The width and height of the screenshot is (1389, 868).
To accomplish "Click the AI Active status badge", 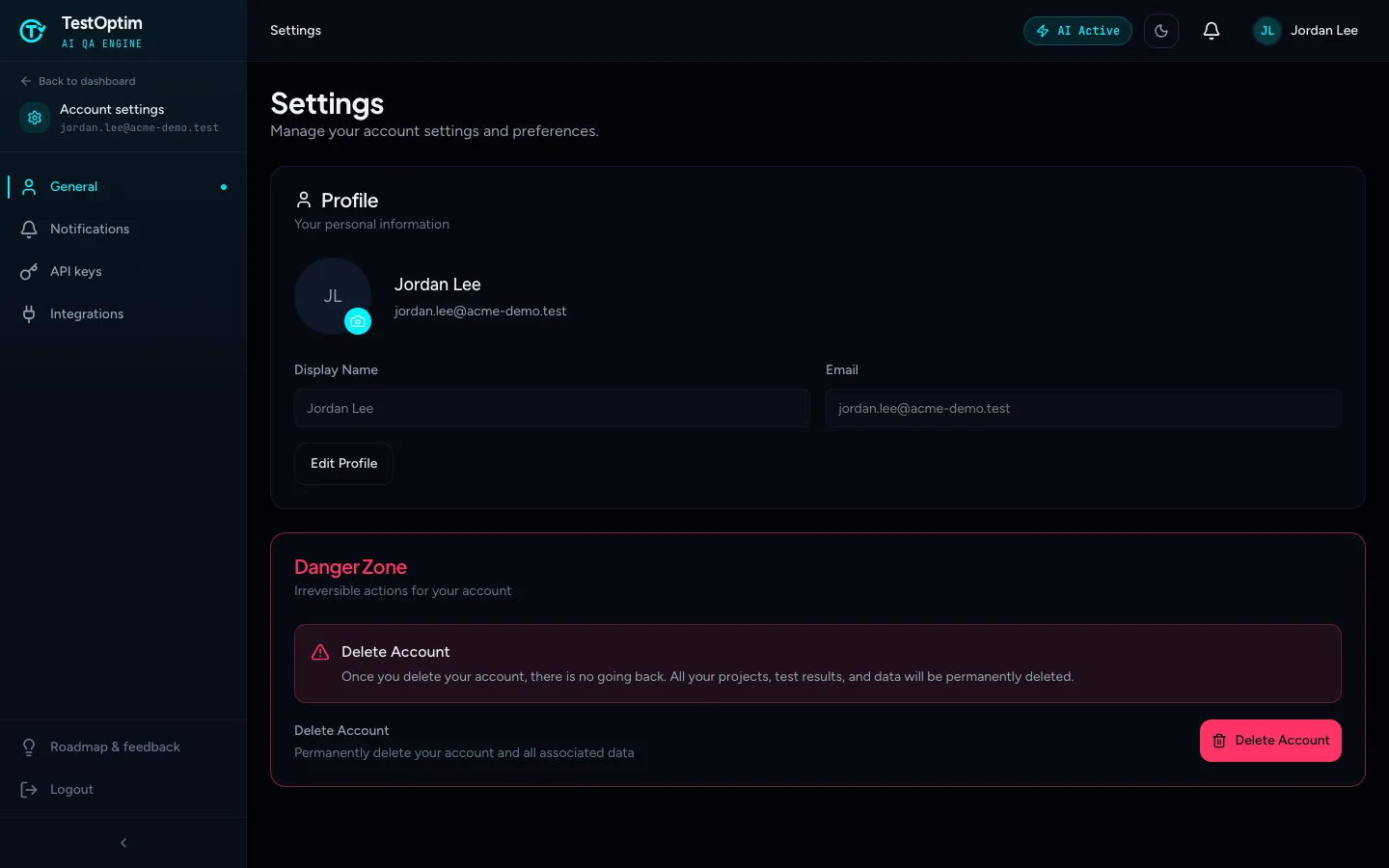I will (1077, 31).
